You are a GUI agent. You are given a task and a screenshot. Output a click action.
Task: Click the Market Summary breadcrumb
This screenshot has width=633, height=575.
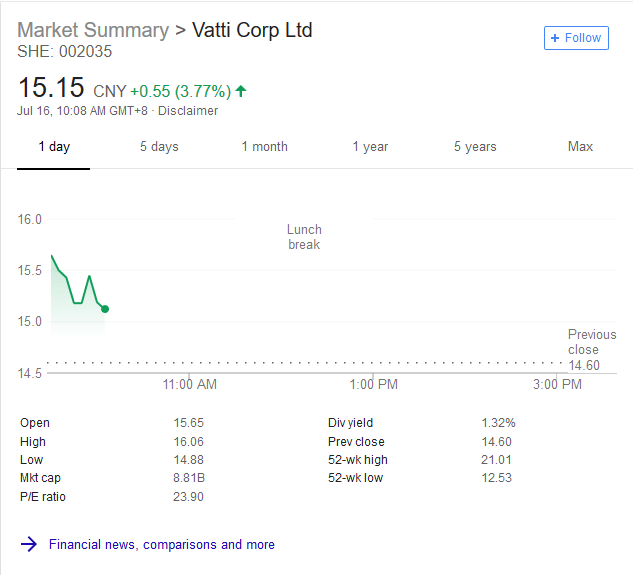point(93,30)
